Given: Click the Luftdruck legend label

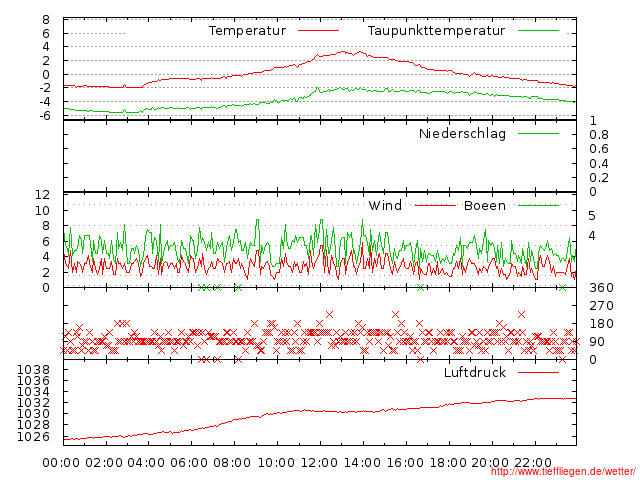Looking at the screenshot, I should click(x=475, y=372).
